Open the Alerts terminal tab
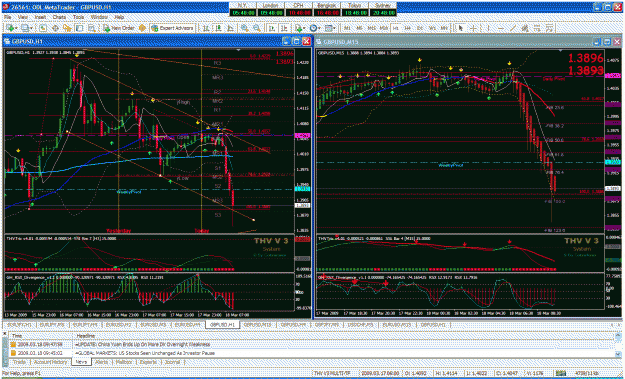The image size is (625, 379). tap(101, 362)
